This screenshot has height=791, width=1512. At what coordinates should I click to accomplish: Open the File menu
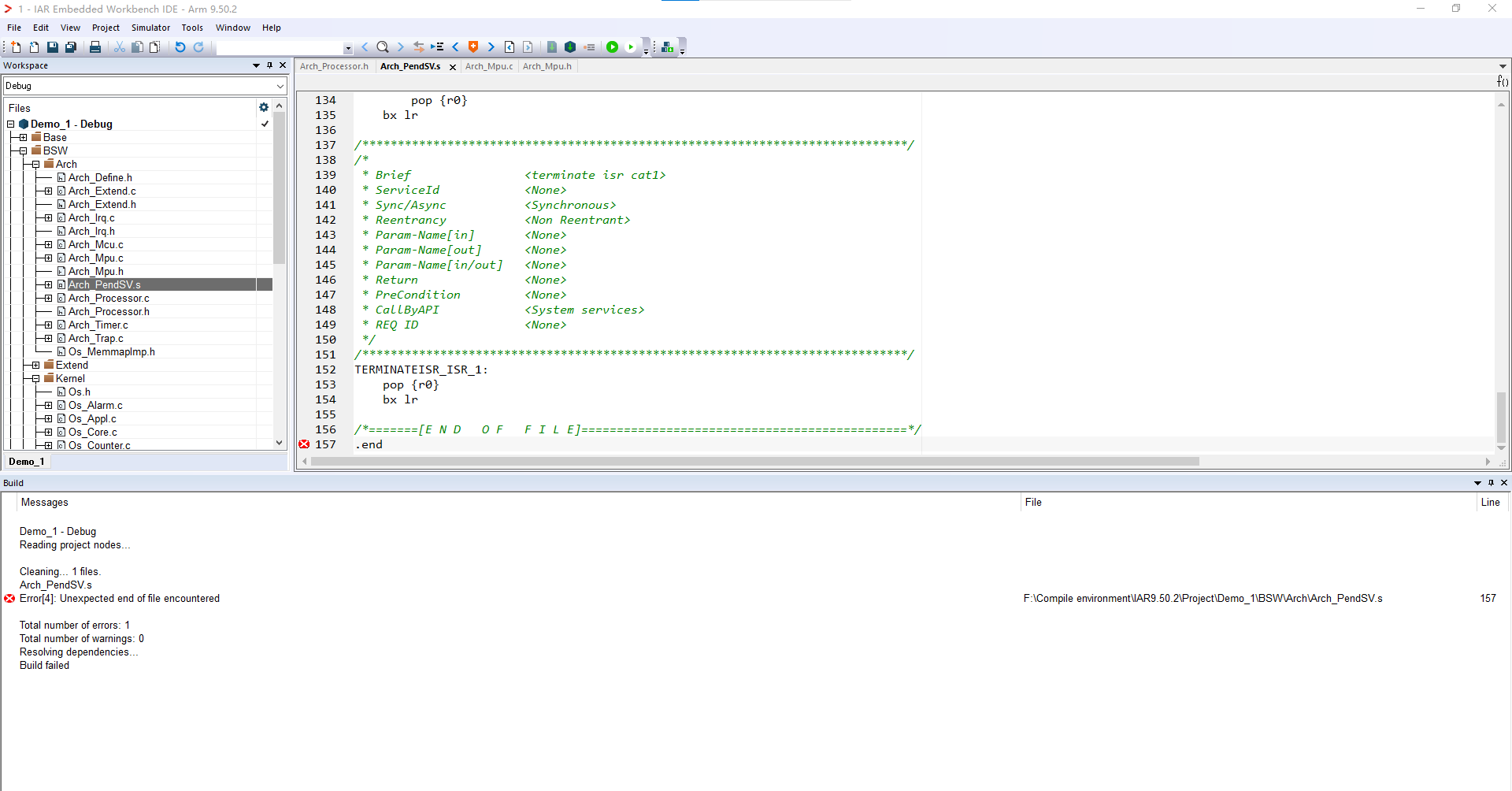[14, 28]
